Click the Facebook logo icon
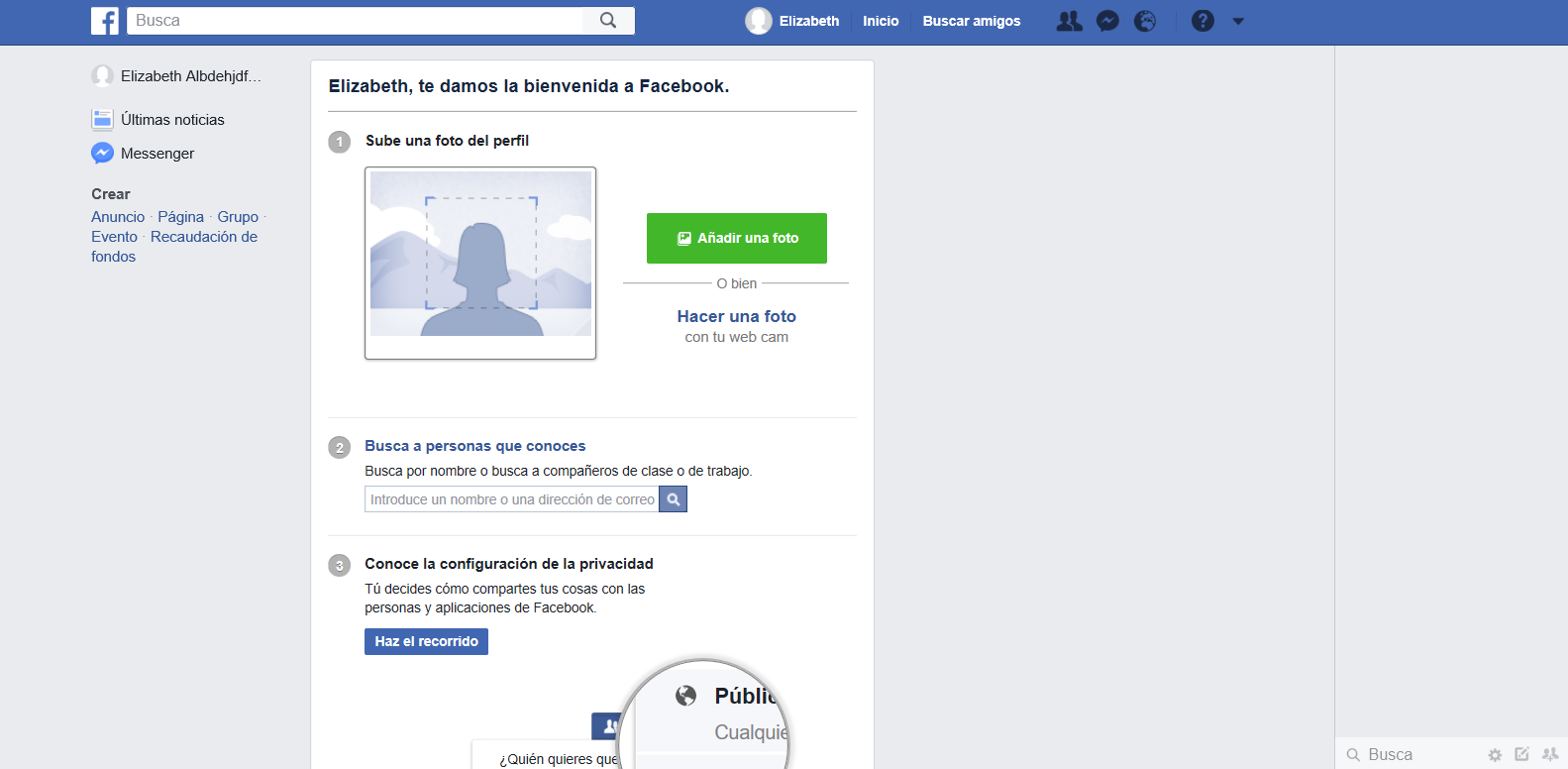 click(105, 21)
